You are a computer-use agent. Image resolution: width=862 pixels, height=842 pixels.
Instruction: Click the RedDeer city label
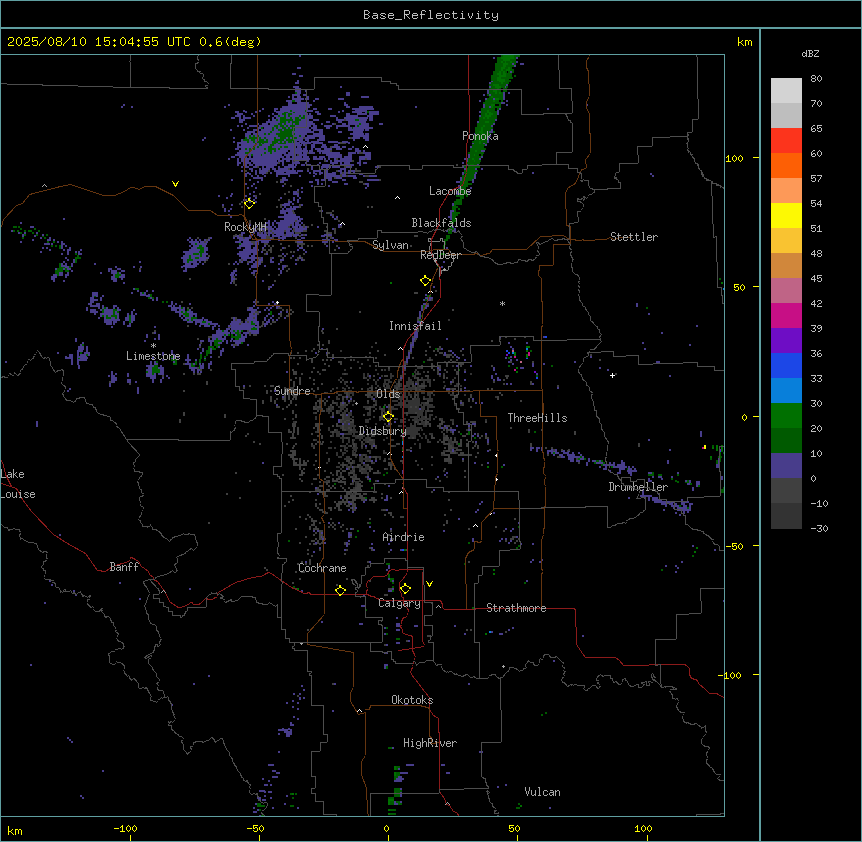pos(440,255)
